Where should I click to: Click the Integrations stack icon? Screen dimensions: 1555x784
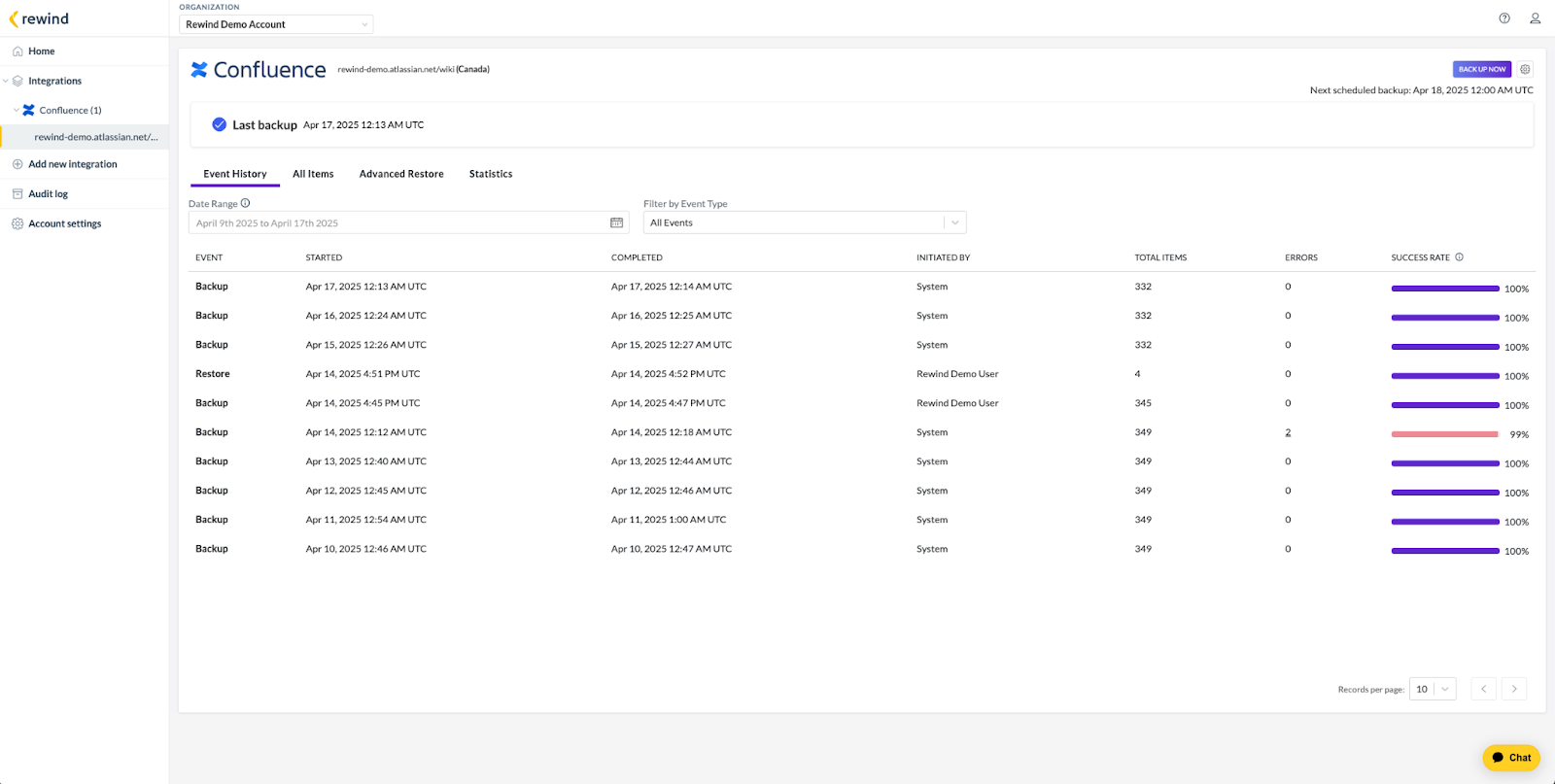pos(17,81)
